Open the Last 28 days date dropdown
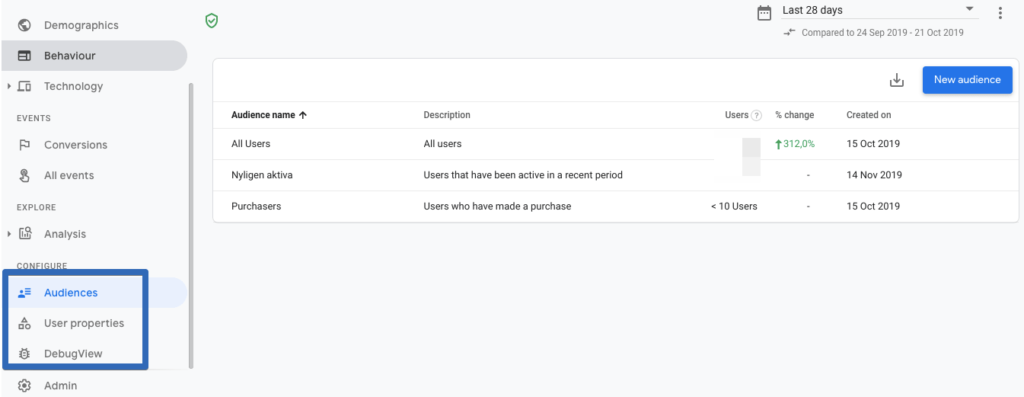The height and width of the screenshot is (397, 1024). 878,10
